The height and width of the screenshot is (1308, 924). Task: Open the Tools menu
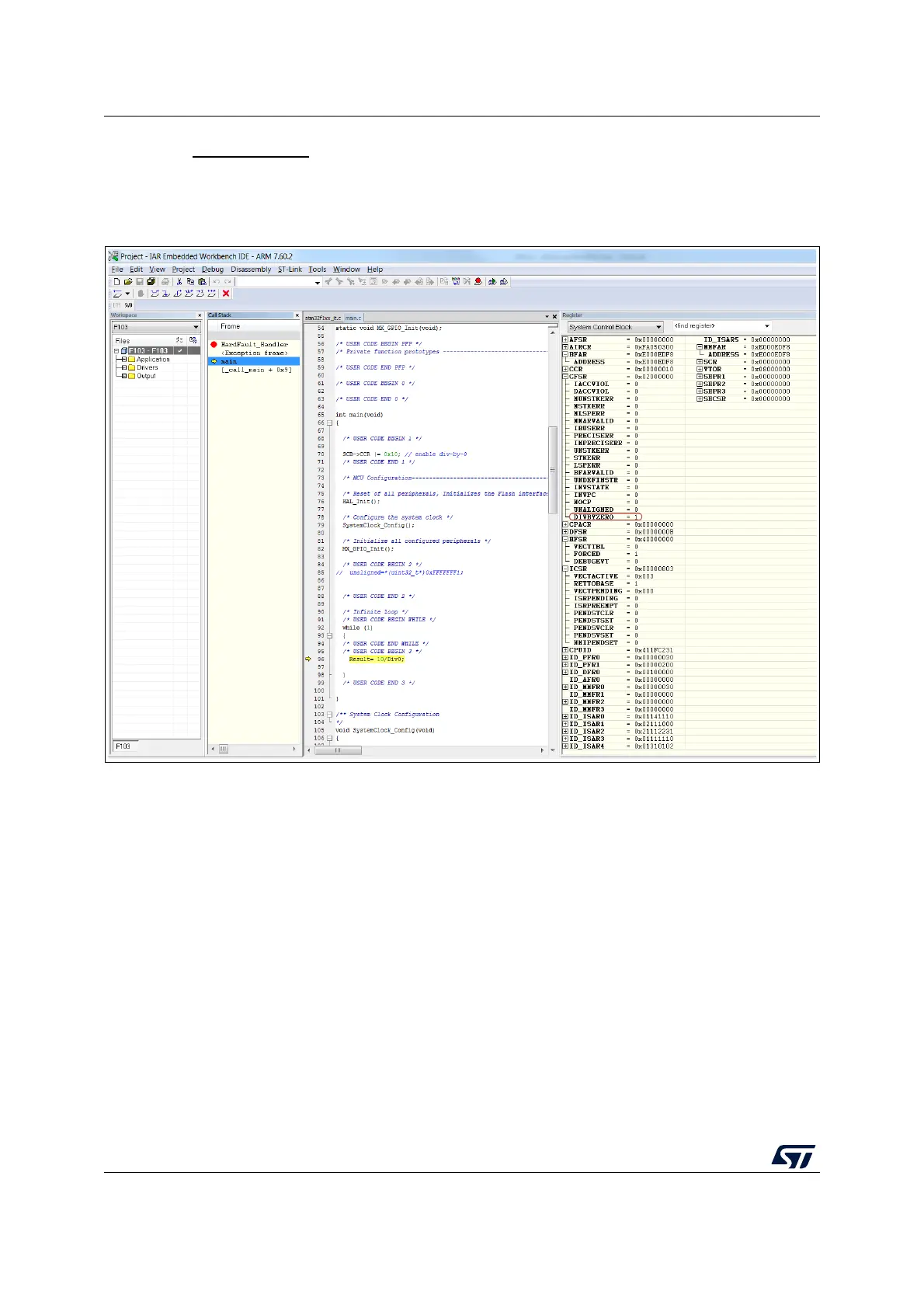pyautogui.click(x=317, y=270)
